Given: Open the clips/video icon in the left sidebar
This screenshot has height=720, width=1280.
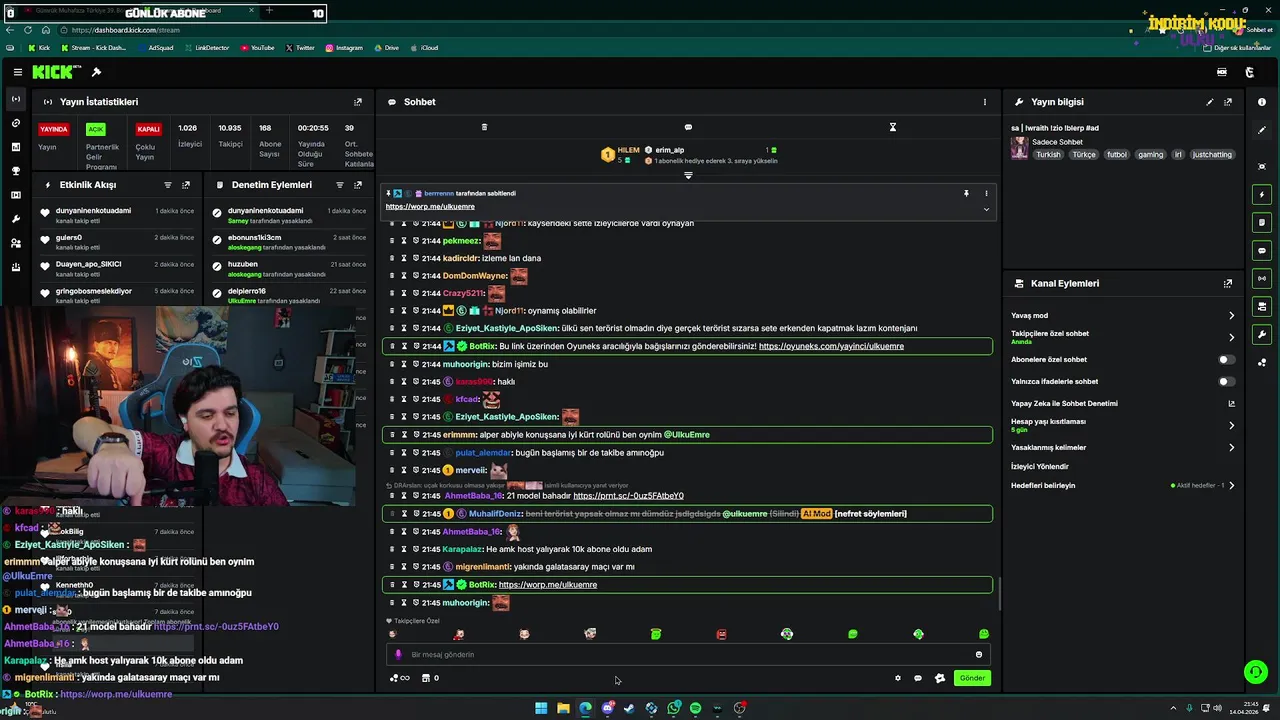Looking at the screenshot, I should [15, 195].
